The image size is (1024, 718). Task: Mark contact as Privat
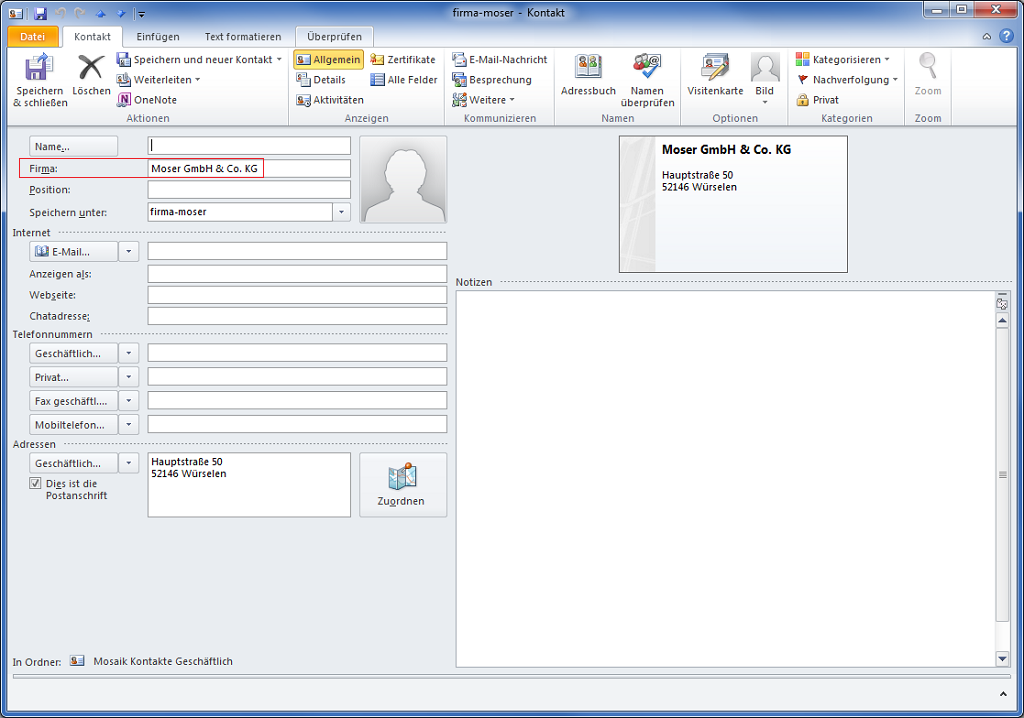coord(817,100)
